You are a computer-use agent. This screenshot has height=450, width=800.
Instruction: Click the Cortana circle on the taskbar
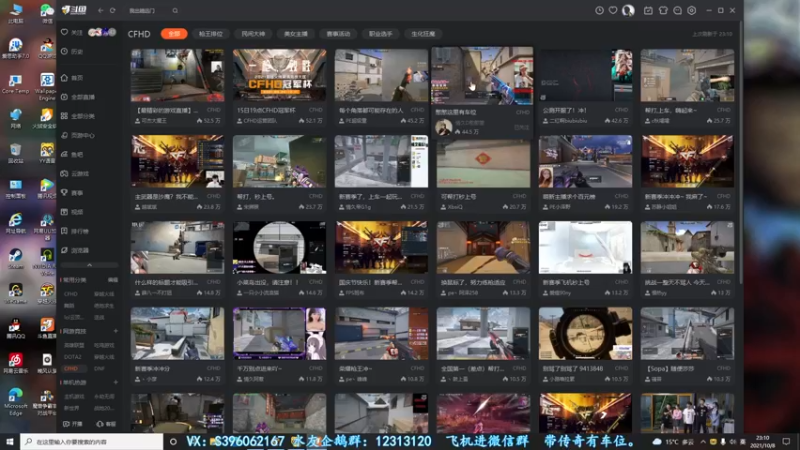tap(173, 441)
